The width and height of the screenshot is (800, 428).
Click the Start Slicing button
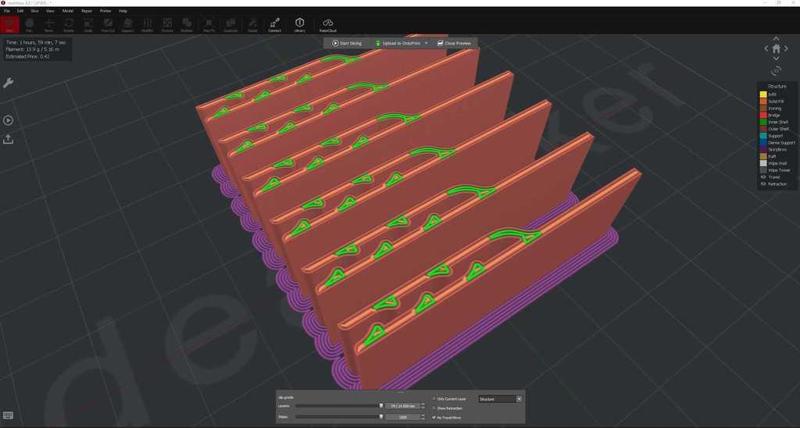[347, 43]
